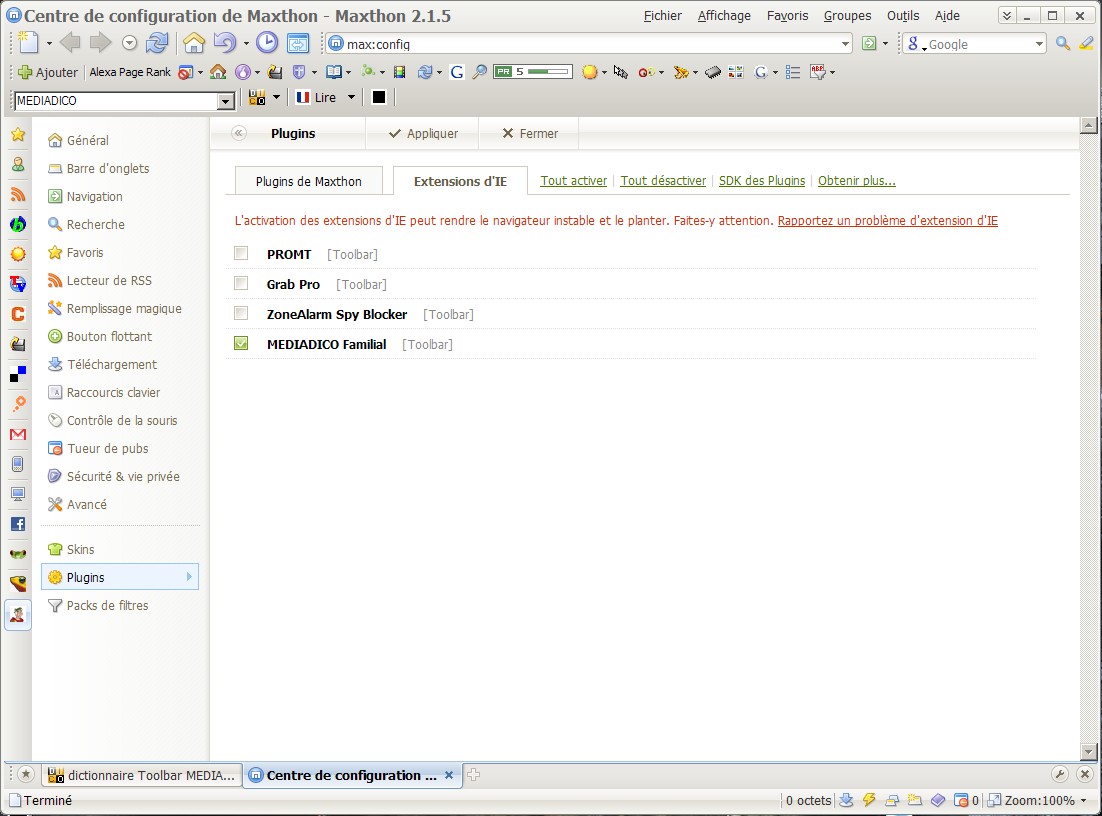Click the refresh page icon
This screenshot has width=1102, height=816.
click(x=157, y=43)
